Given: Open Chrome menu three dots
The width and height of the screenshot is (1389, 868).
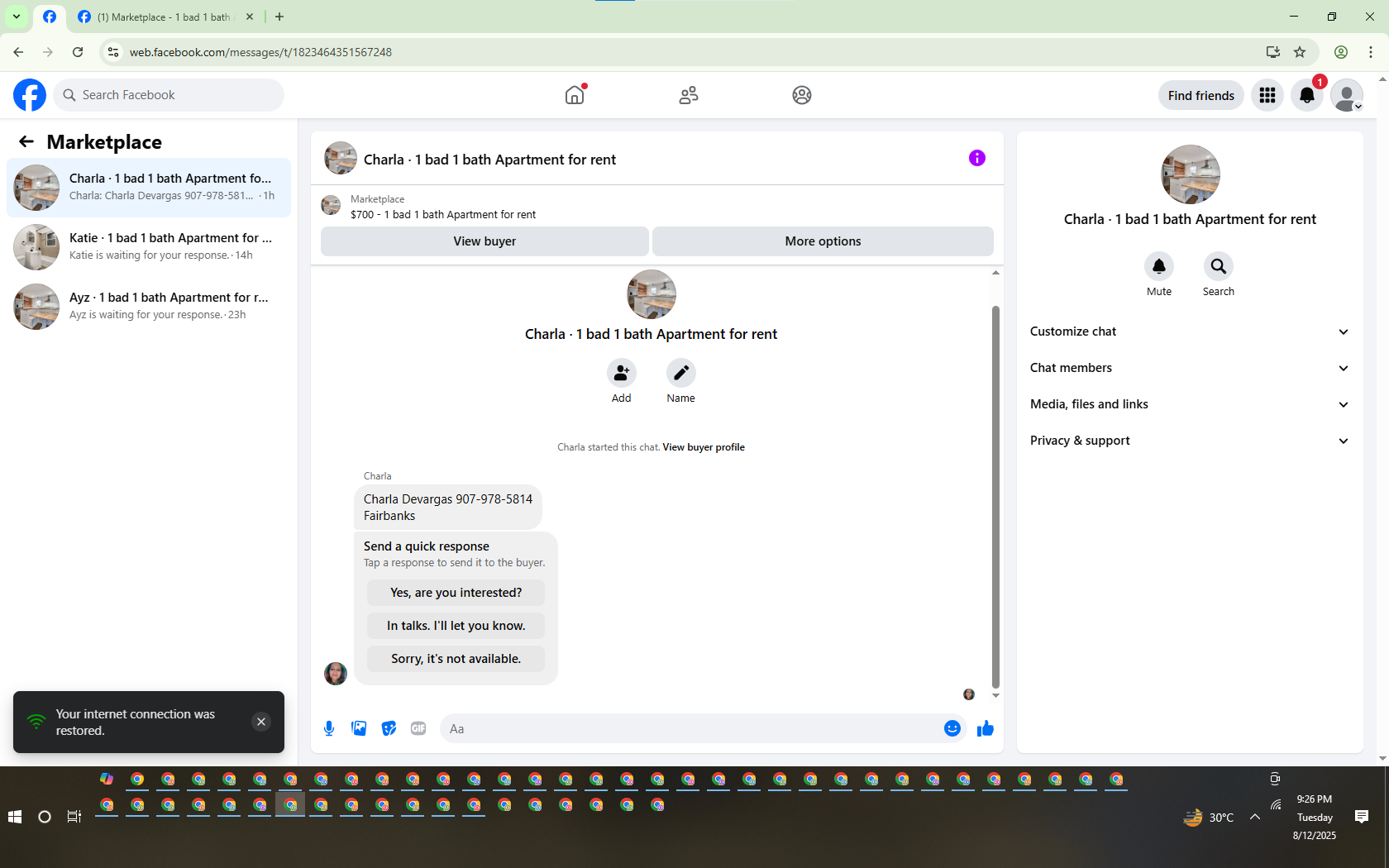Looking at the screenshot, I should click(x=1371, y=52).
